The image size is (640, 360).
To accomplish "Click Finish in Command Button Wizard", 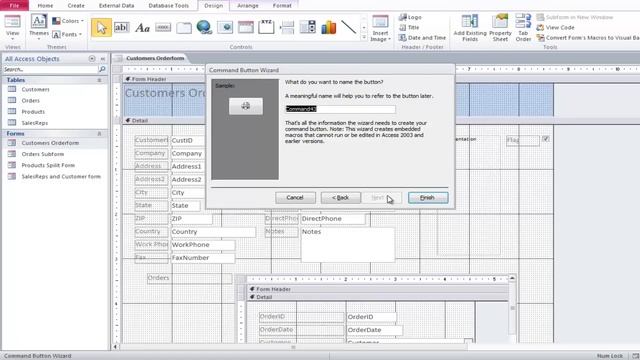I will tap(428, 198).
